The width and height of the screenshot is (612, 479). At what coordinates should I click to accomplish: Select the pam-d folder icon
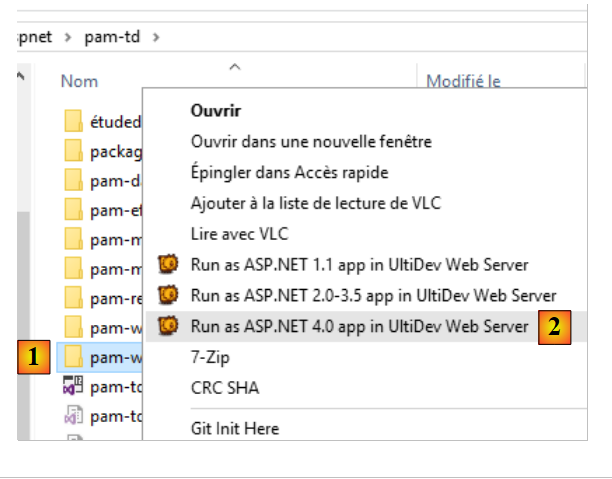coord(73,180)
